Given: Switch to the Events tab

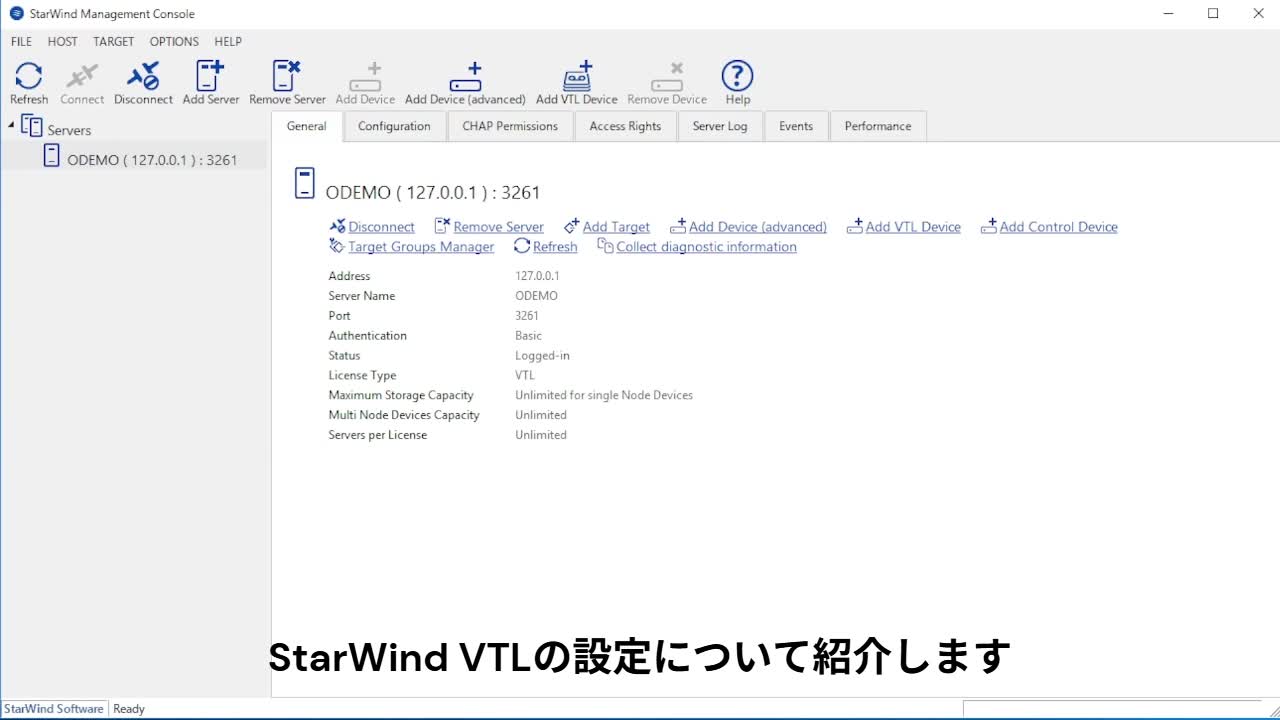Looking at the screenshot, I should (x=796, y=126).
